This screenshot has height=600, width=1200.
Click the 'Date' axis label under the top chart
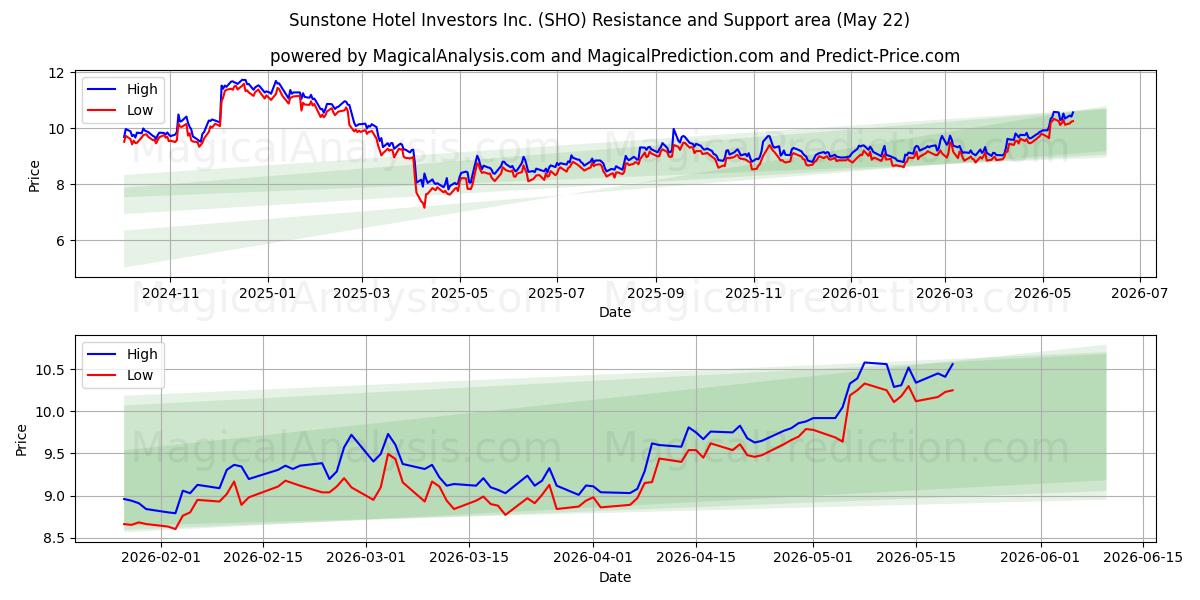click(x=614, y=312)
